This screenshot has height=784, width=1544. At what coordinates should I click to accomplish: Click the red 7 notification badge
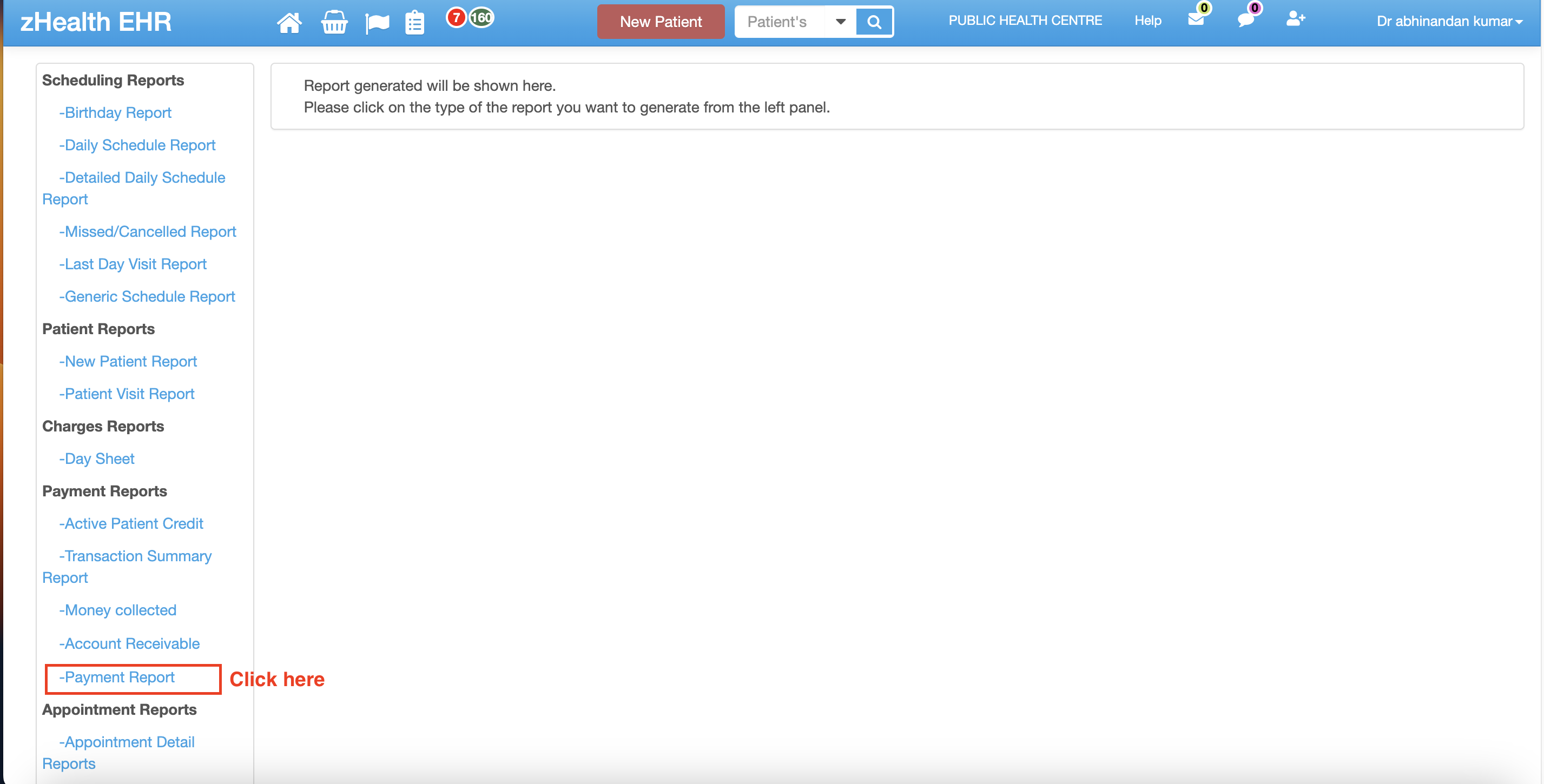coord(457,17)
